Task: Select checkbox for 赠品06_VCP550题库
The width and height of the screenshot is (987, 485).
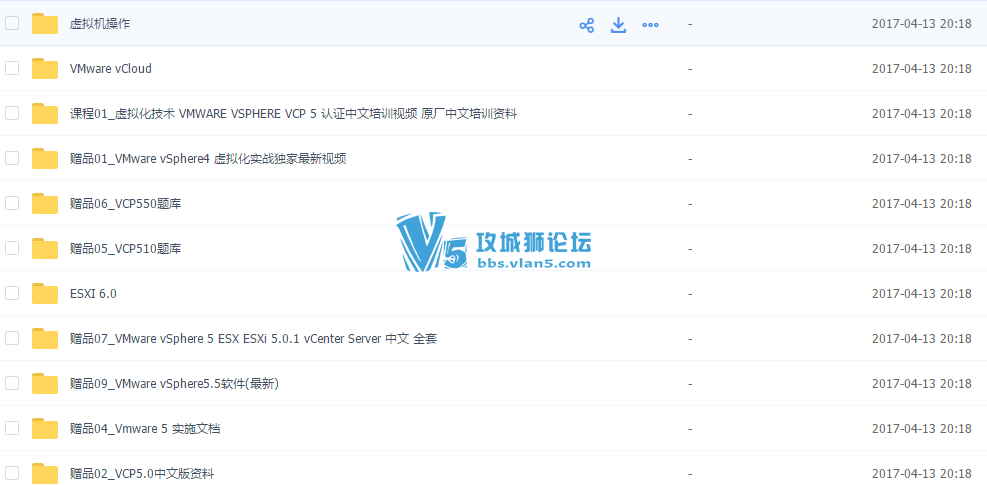Action: (12, 203)
